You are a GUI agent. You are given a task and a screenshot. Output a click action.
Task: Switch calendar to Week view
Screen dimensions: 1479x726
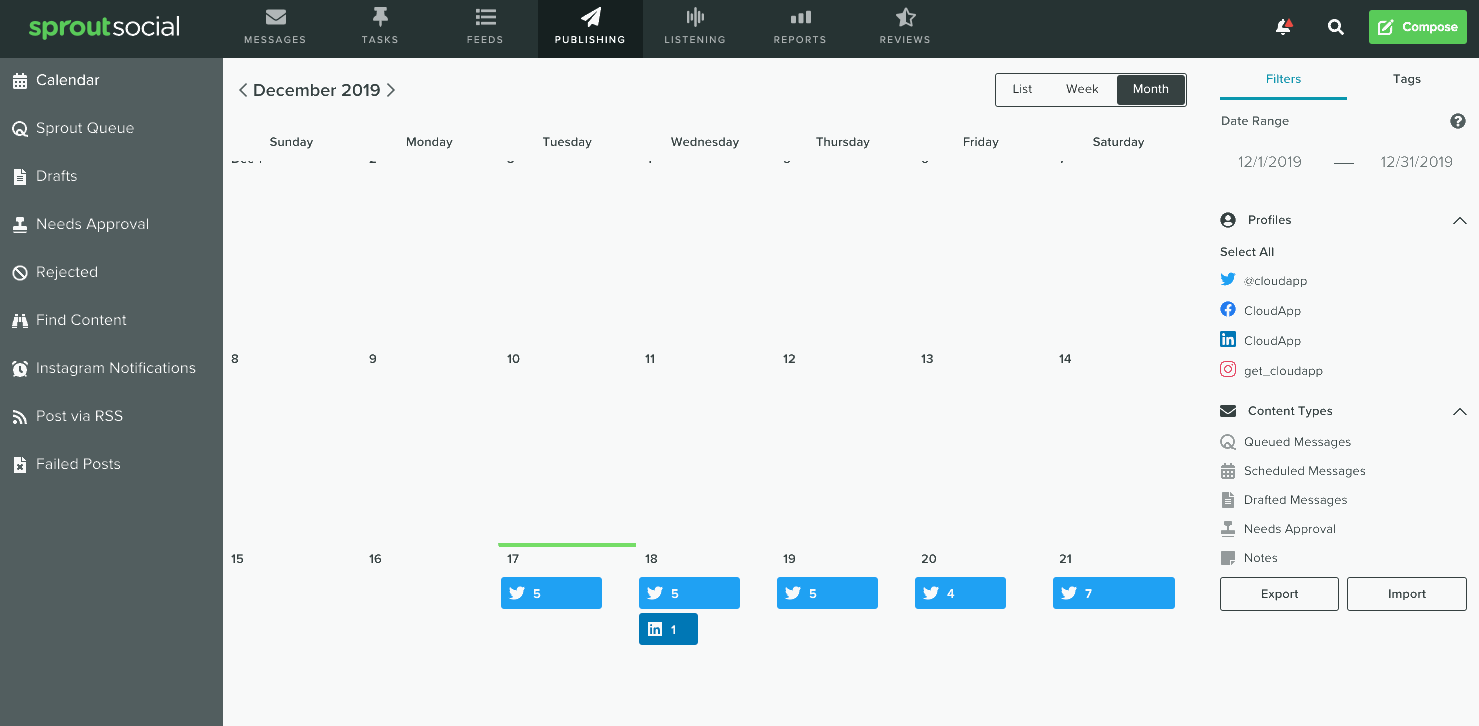pos(1082,89)
